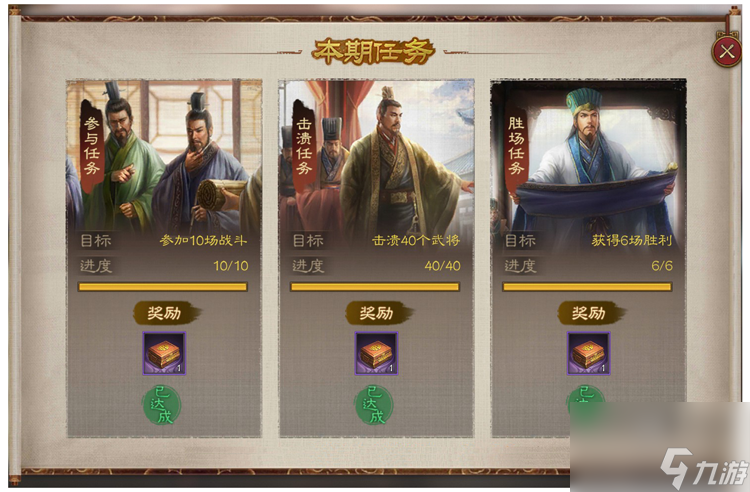
Task: Tap the 已达成 stamp on 参与任务
Action: click(162, 405)
